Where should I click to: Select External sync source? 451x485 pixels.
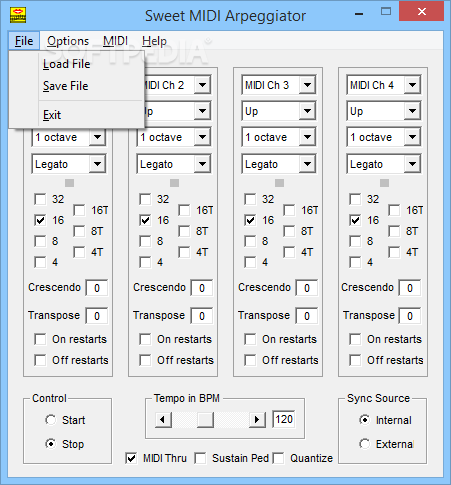(365, 444)
